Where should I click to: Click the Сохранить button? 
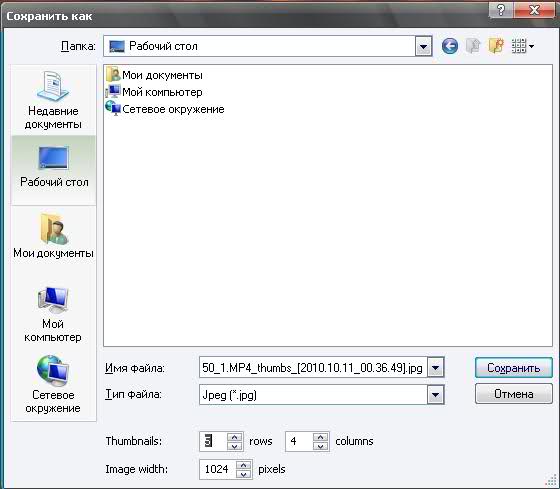click(514, 368)
